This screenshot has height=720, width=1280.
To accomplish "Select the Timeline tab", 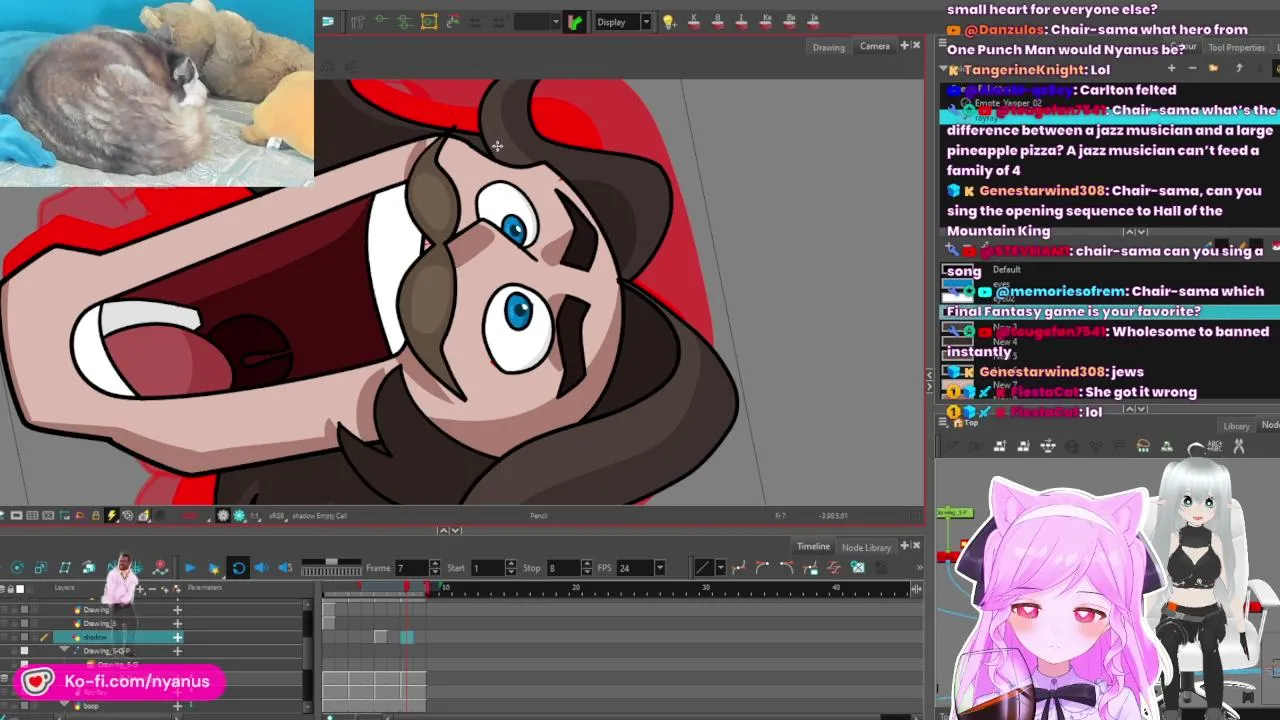I will point(813,546).
